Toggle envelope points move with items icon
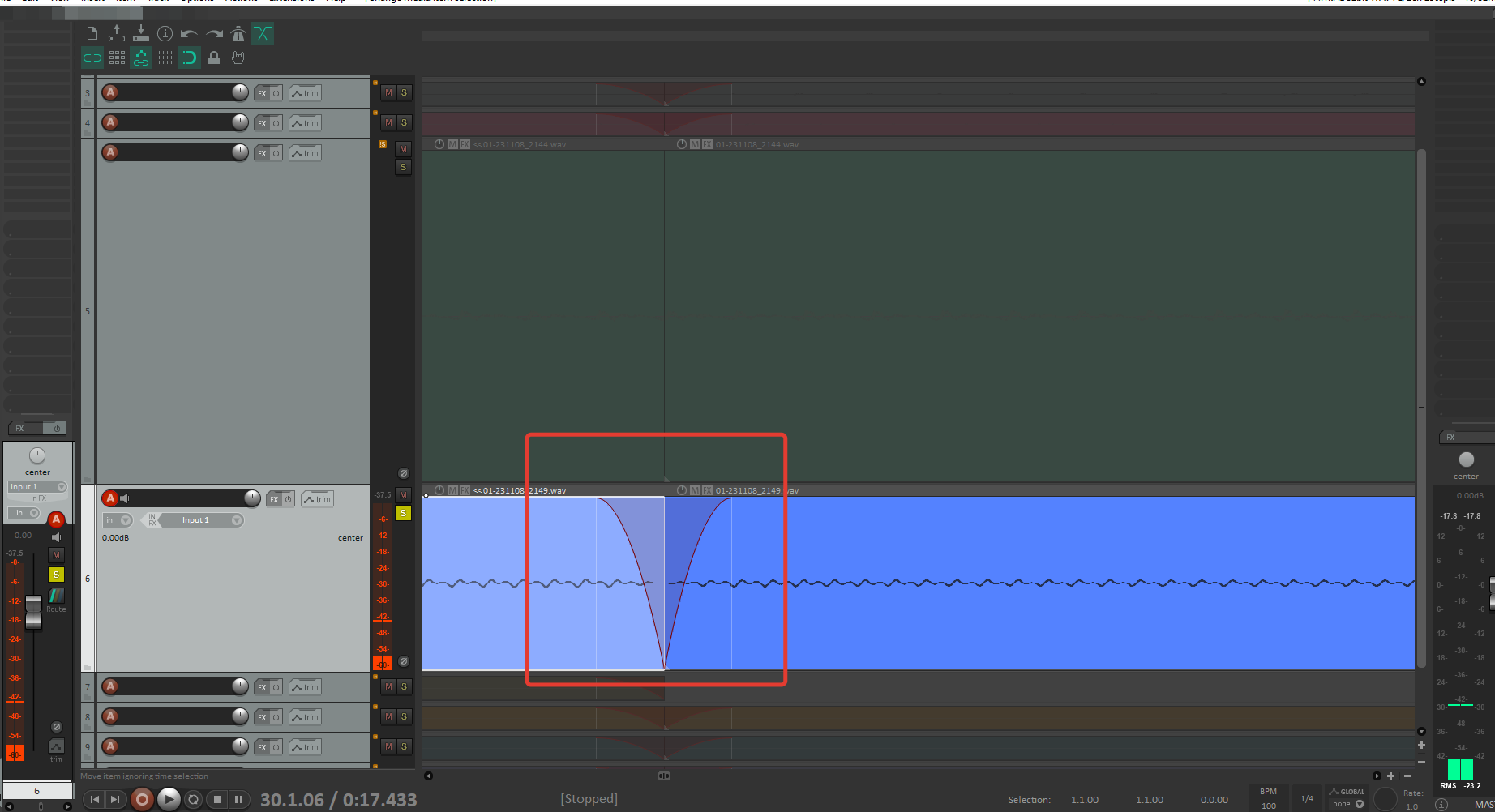 click(x=141, y=58)
